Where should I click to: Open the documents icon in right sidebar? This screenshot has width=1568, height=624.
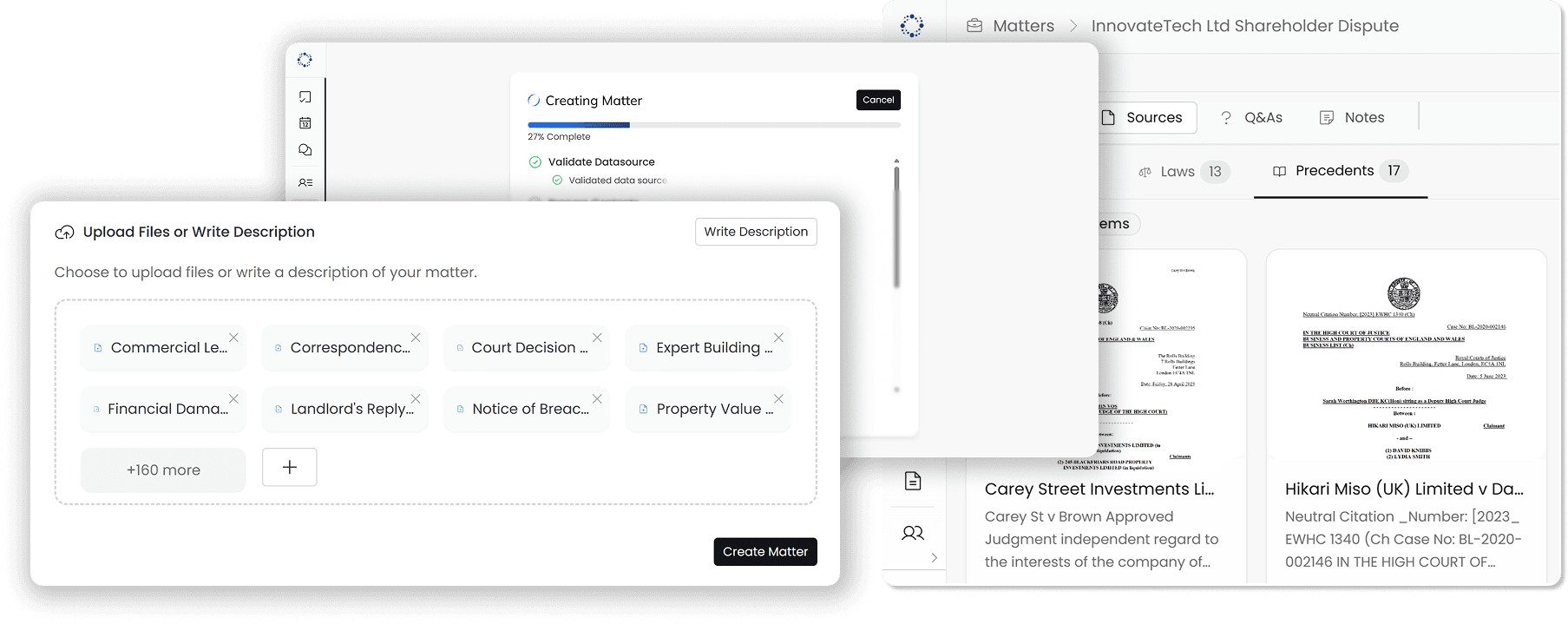coord(912,481)
